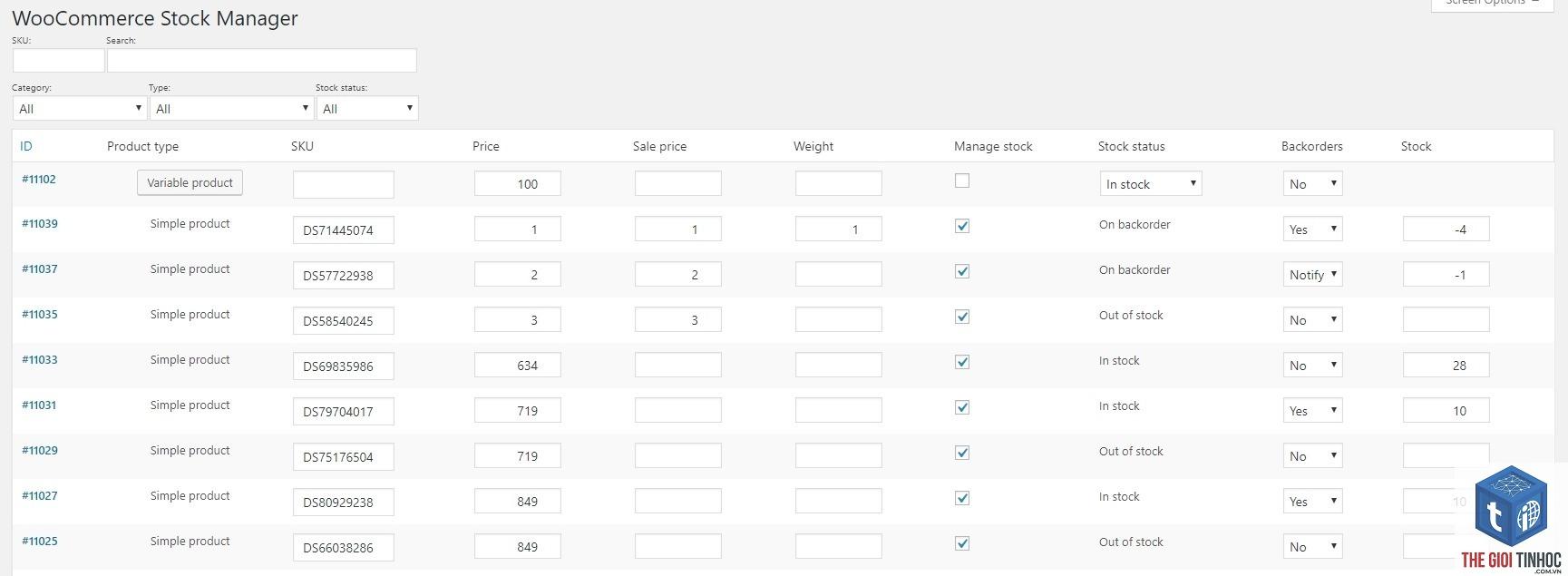Image resolution: width=1568 pixels, height=576 pixels.
Task: Edit SKU field DS71445074
Action: [344, 229]
